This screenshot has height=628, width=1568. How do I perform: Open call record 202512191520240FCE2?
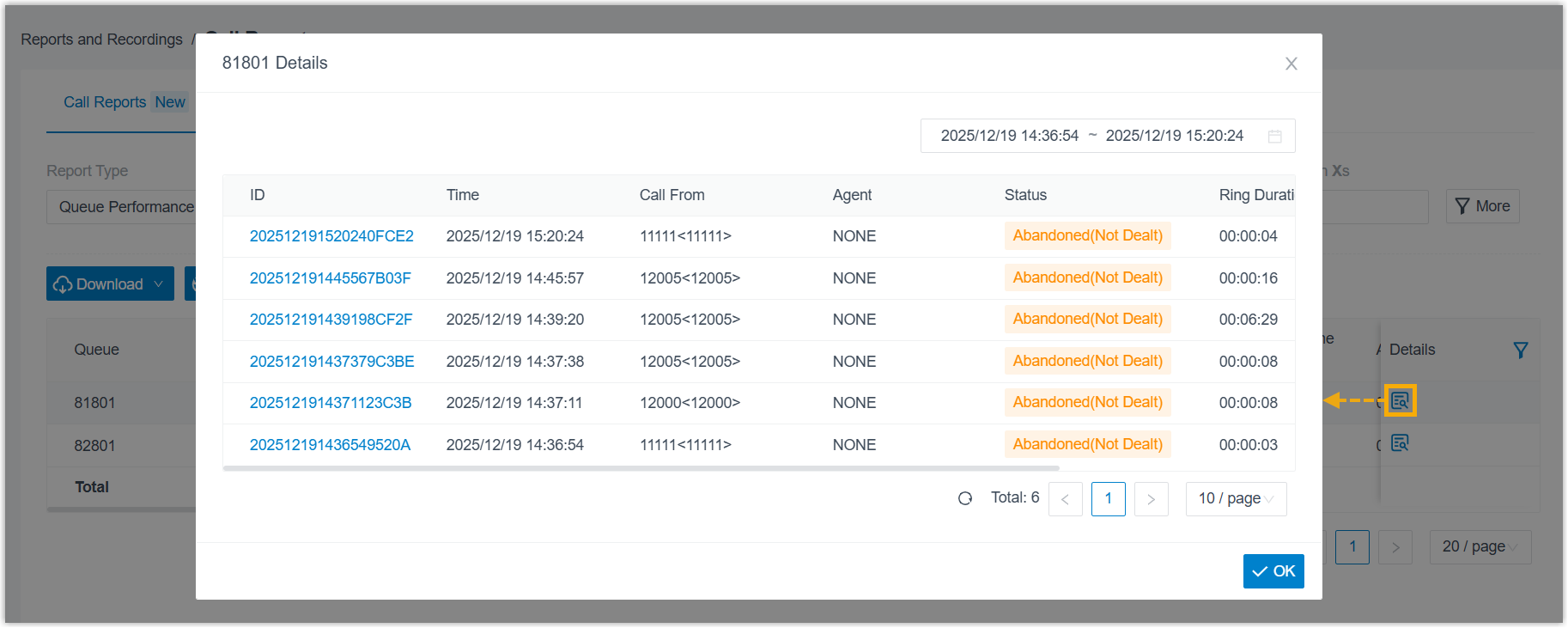coord(331,236)
